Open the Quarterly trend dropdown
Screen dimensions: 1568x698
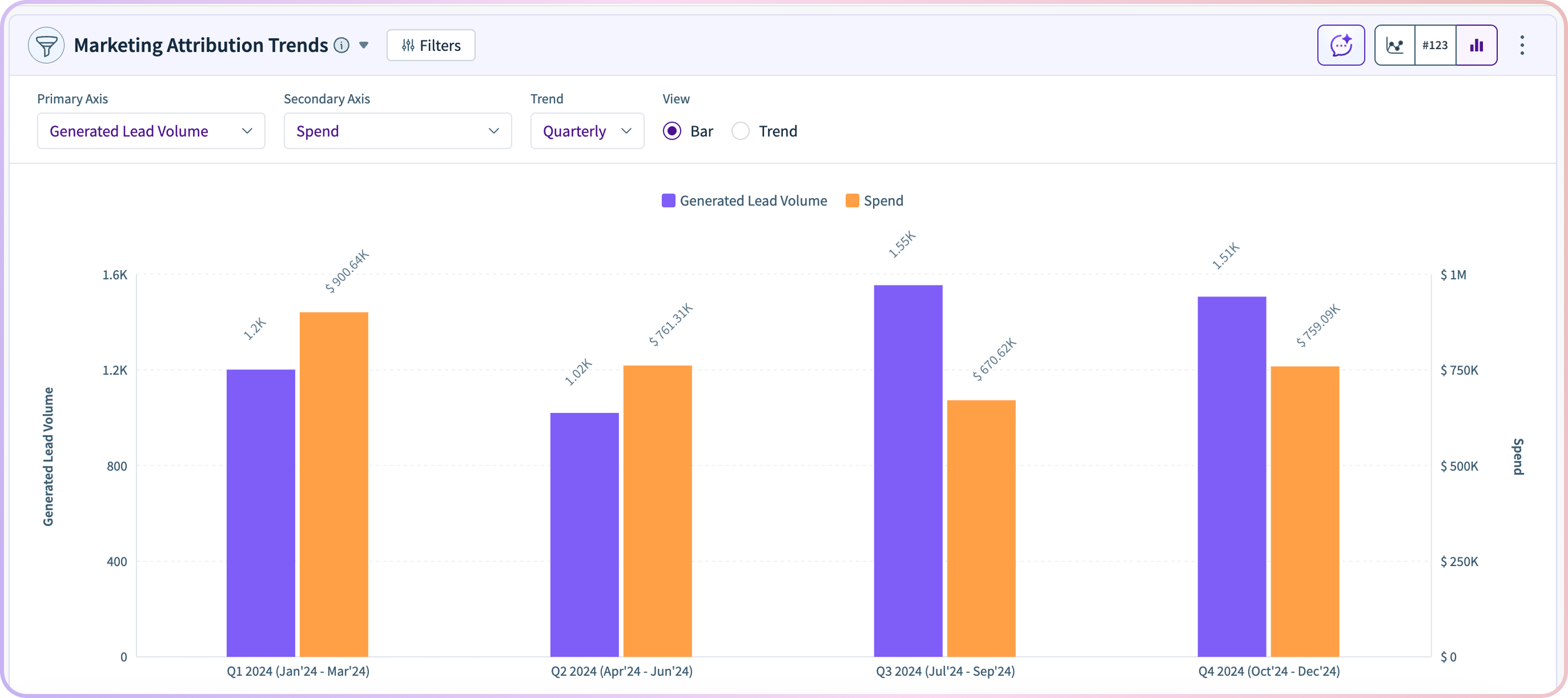(x=587, y=131)
